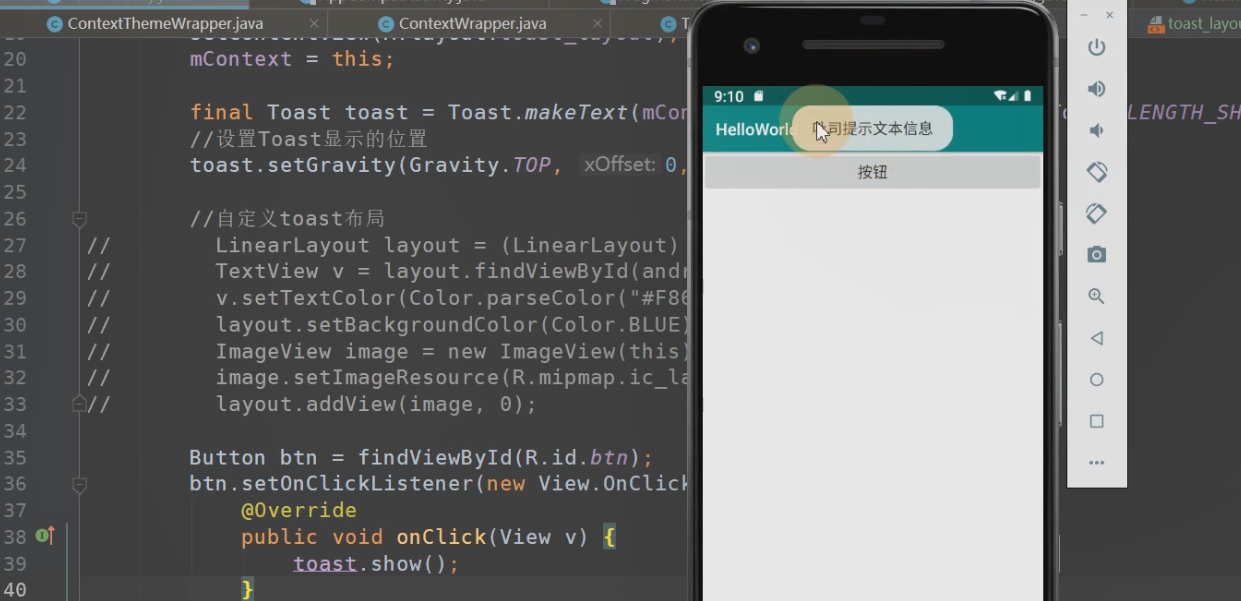
Task: Click 'findViewById(R.id.btn)' on line 35
Action: [x=499, y=458]
